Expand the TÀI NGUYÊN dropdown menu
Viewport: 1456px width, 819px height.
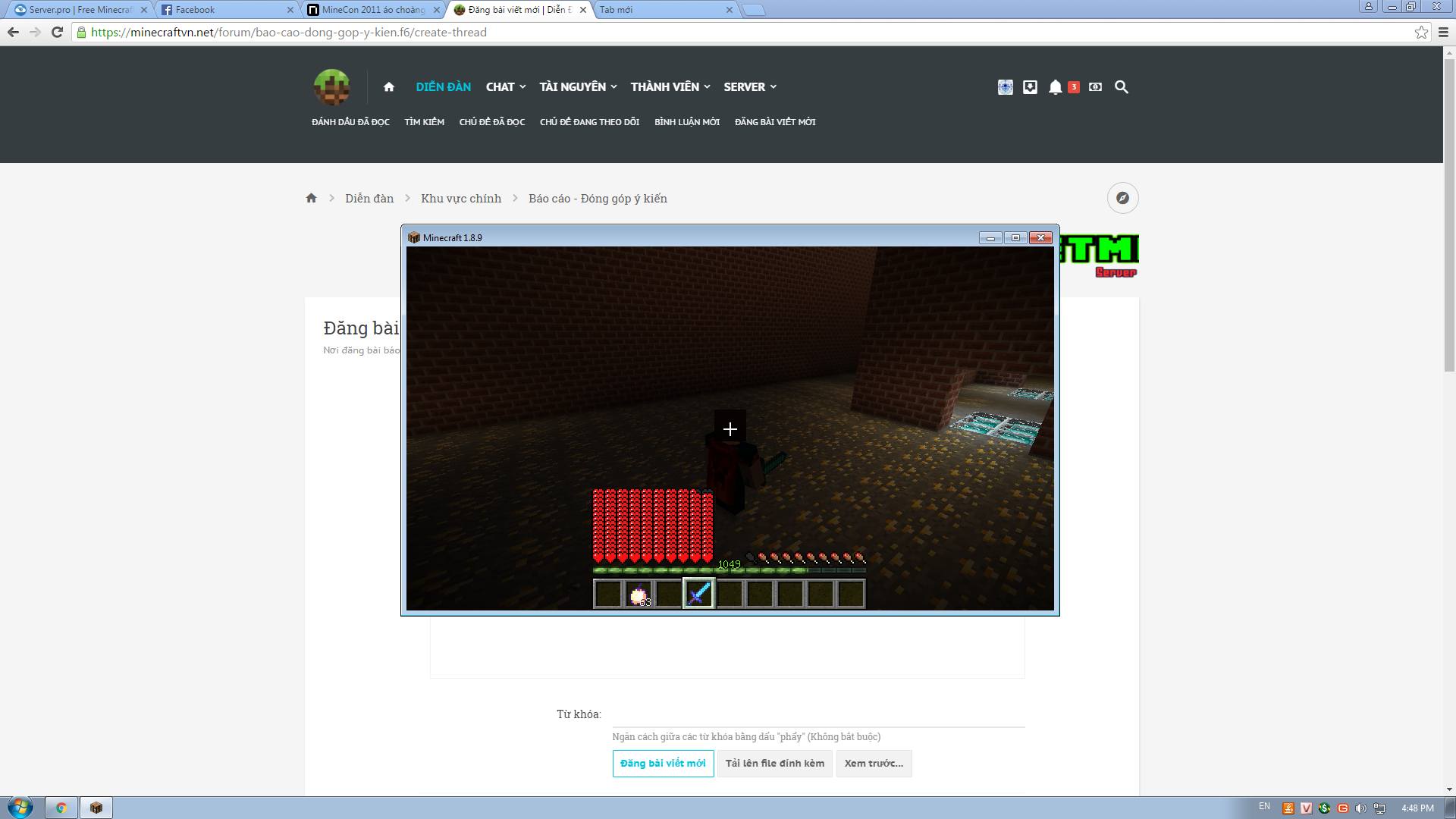[578, 87]
